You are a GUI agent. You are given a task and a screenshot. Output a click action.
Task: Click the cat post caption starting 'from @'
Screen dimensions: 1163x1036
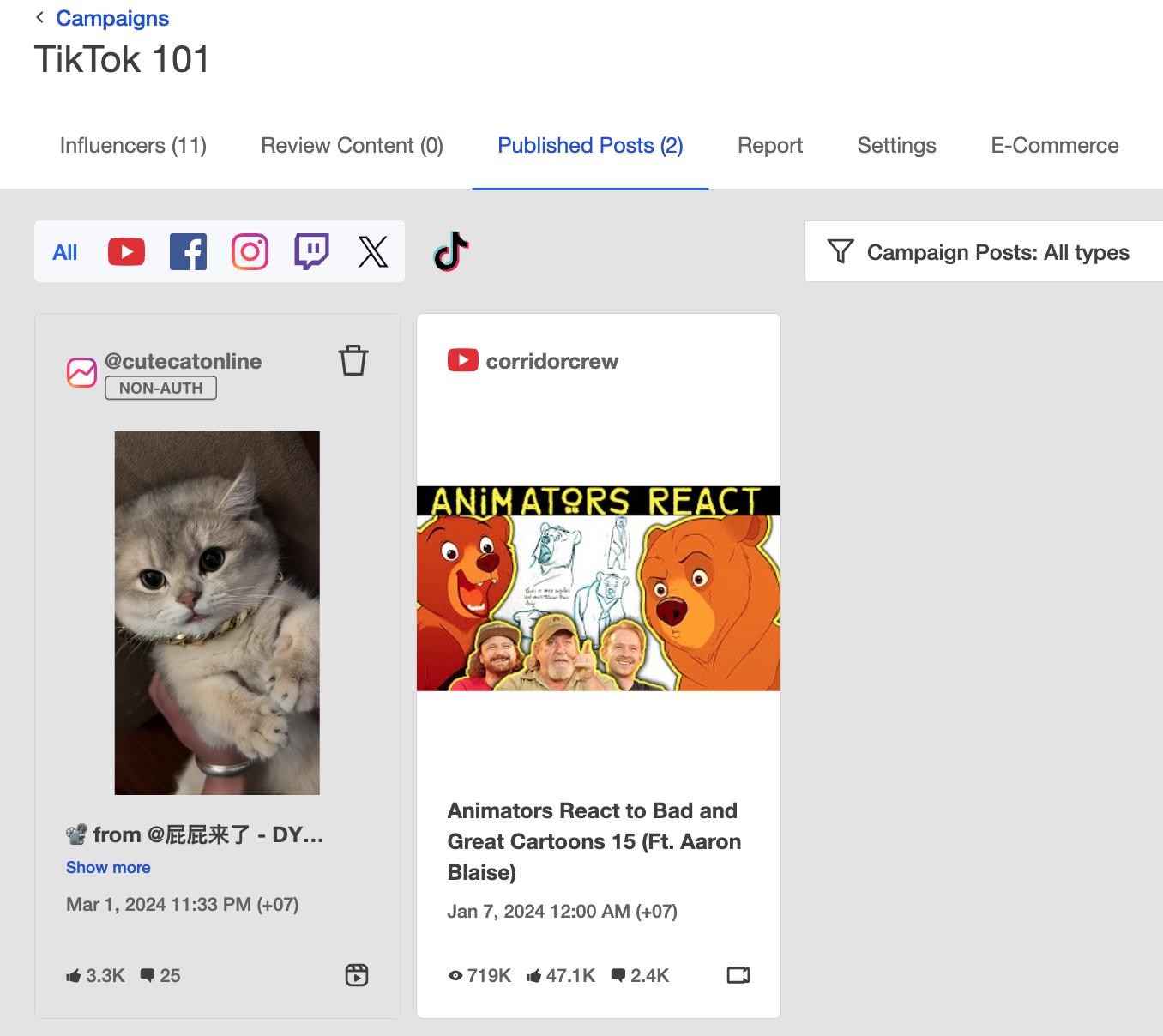(x=196, y=834)
